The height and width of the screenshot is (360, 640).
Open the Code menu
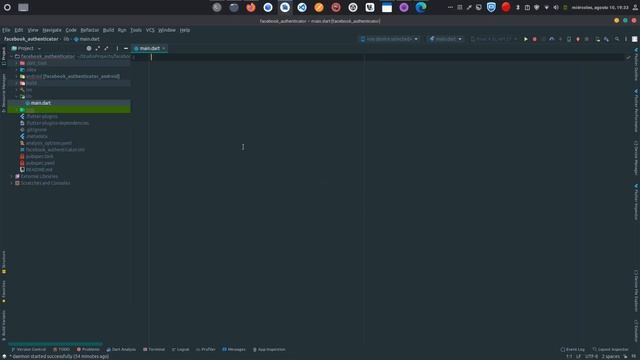[x=71, y=30]
